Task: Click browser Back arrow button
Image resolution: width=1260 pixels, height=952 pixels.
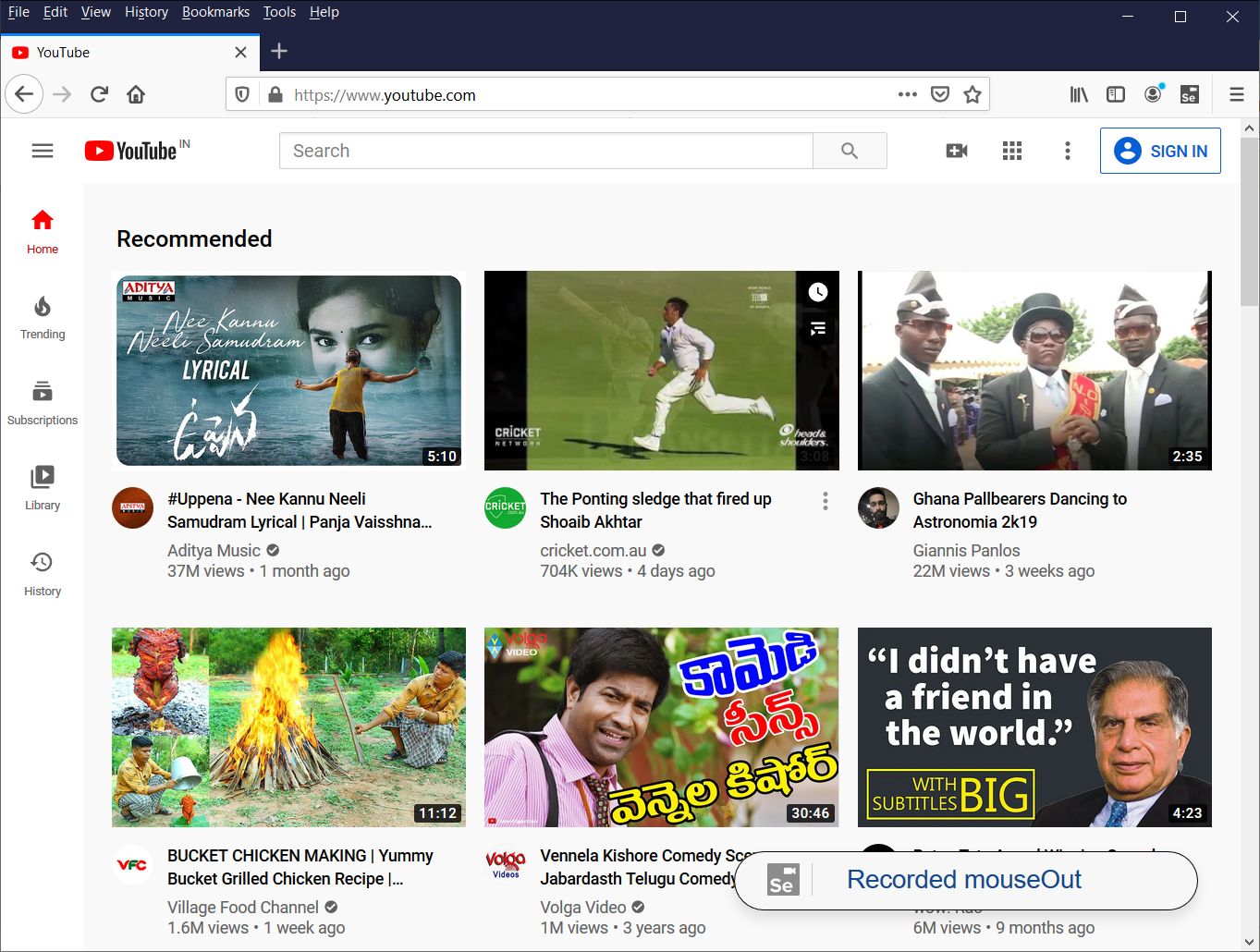Action: pos(24,94)
